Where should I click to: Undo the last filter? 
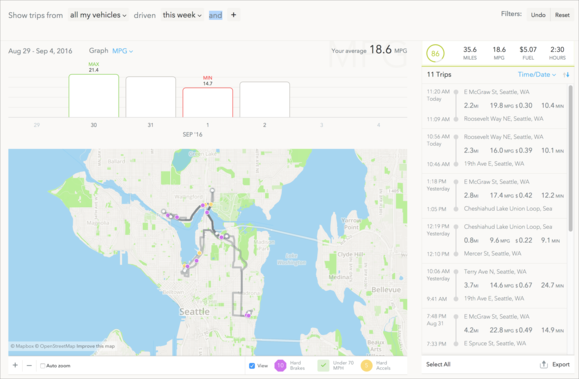pyautogui.click(x=538, y=15)
